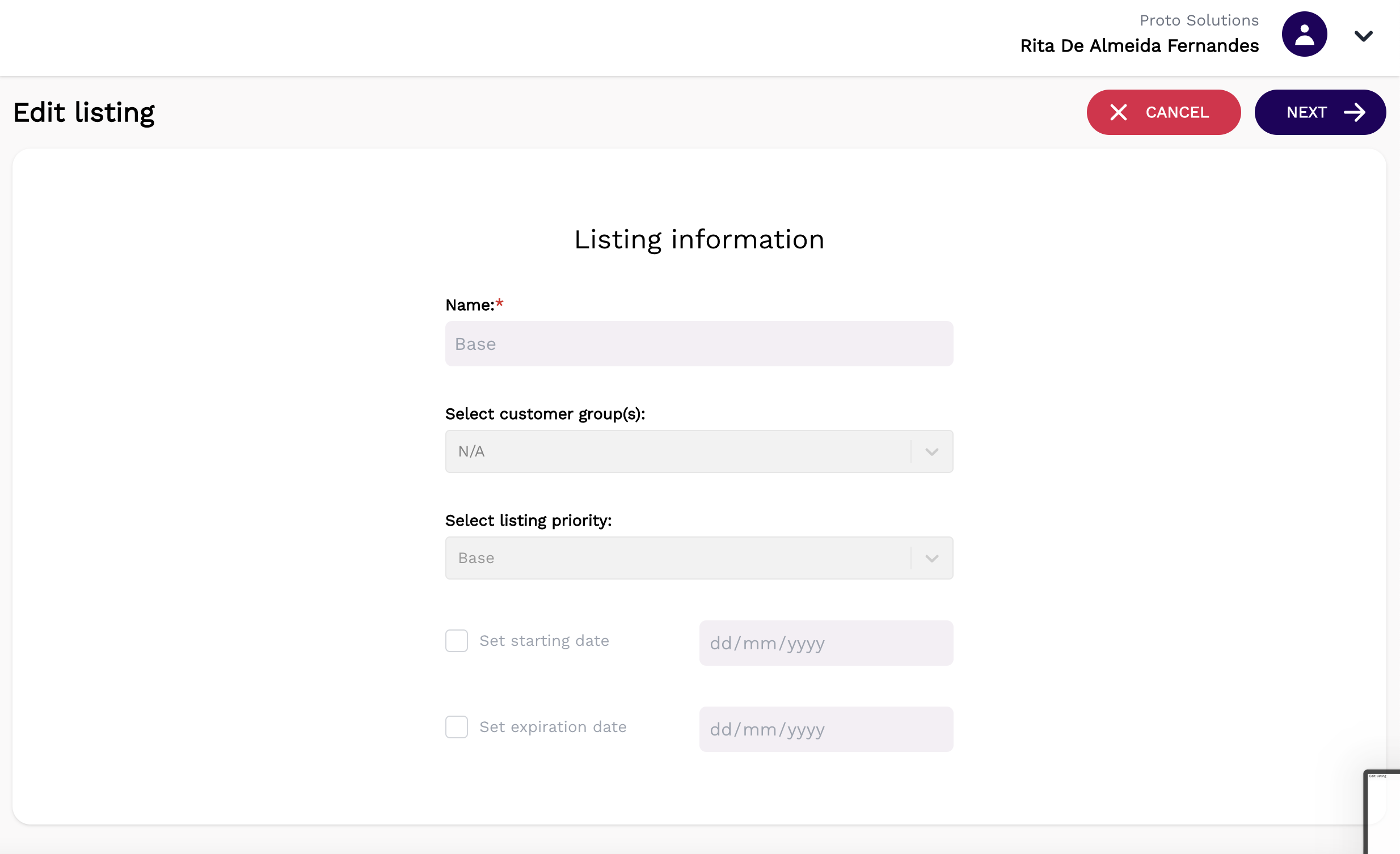Click the Edit listing page heading

(x=83, y=113)
